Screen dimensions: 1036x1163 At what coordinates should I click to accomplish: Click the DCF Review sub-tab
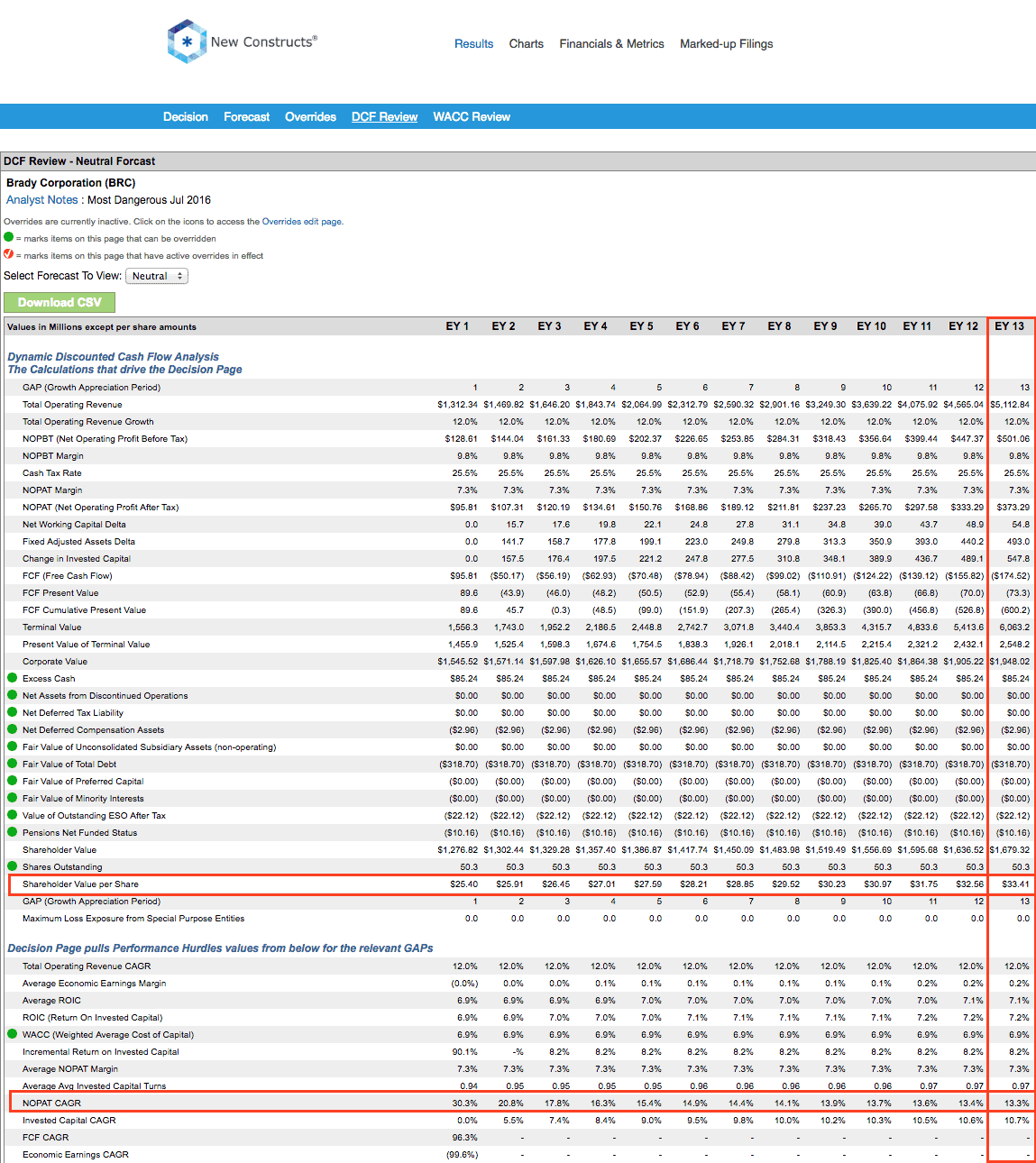pos(385,116)
